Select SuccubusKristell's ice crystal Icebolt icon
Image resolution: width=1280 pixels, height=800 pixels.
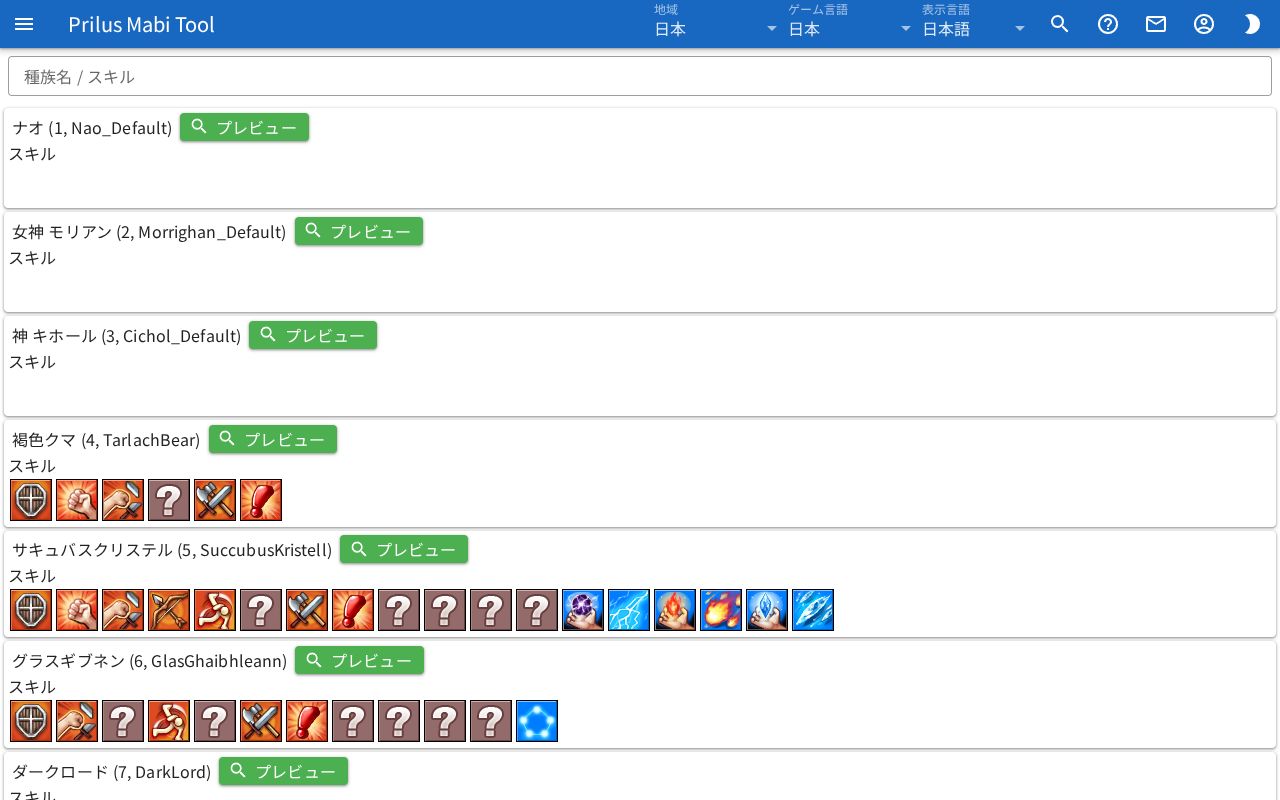pyautogui.click(x=767, y=610)
